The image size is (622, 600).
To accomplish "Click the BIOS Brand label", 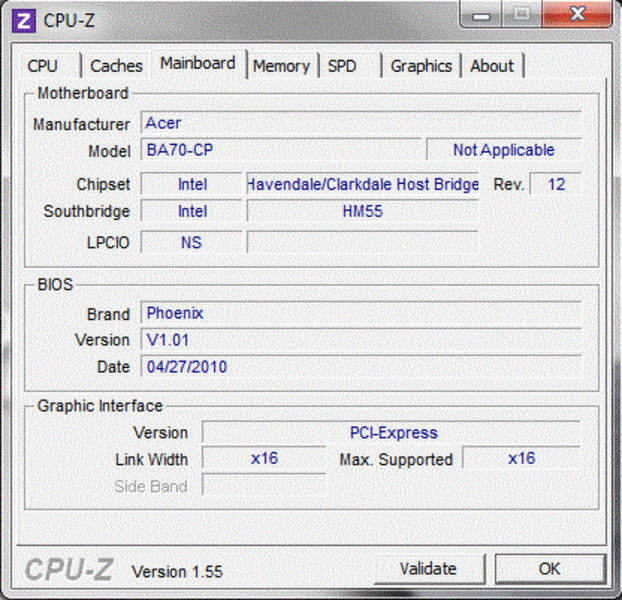I will pyautogui.click(x=108, y=314).
